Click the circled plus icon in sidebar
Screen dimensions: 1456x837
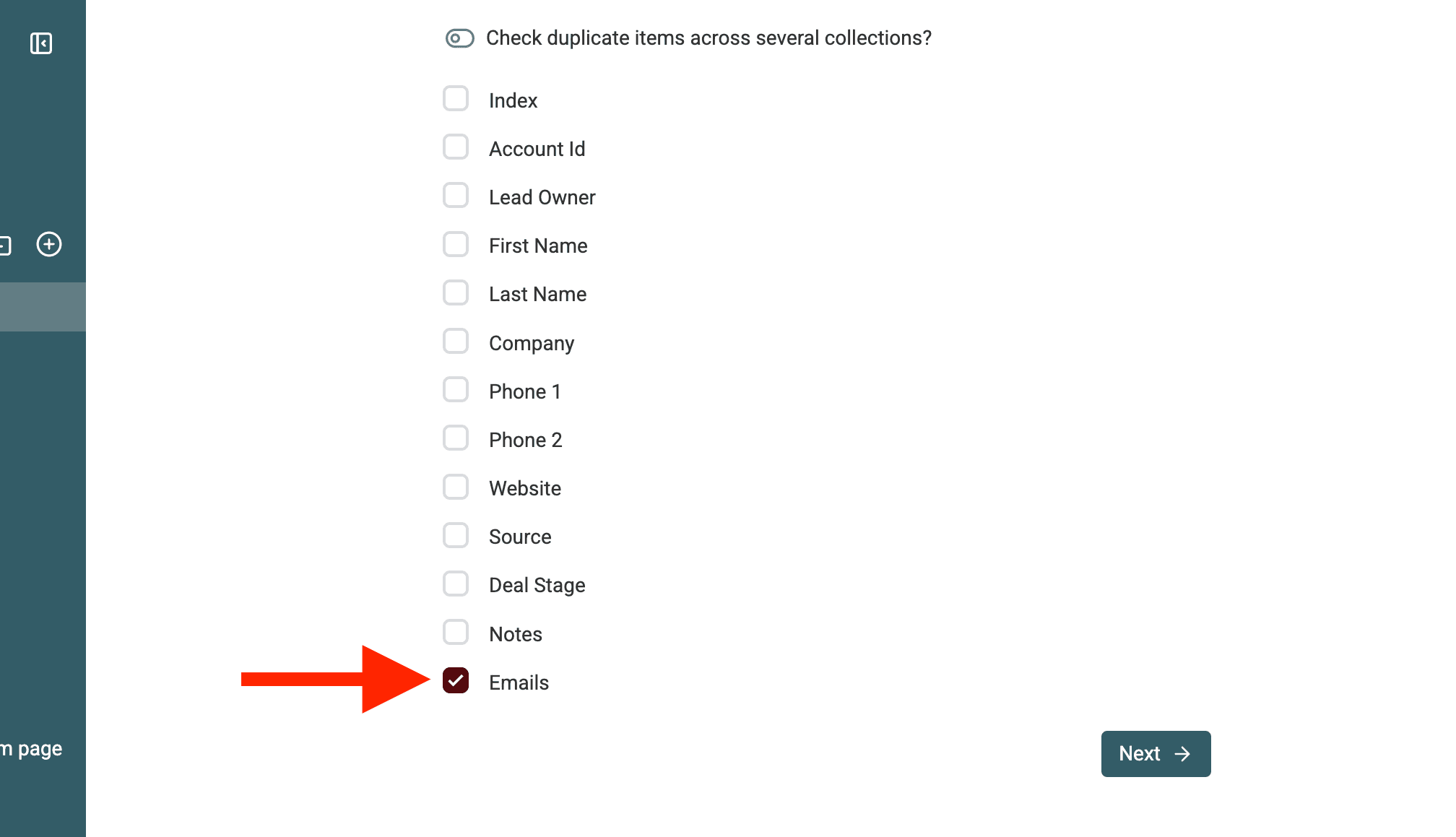[x=48, y=244]
